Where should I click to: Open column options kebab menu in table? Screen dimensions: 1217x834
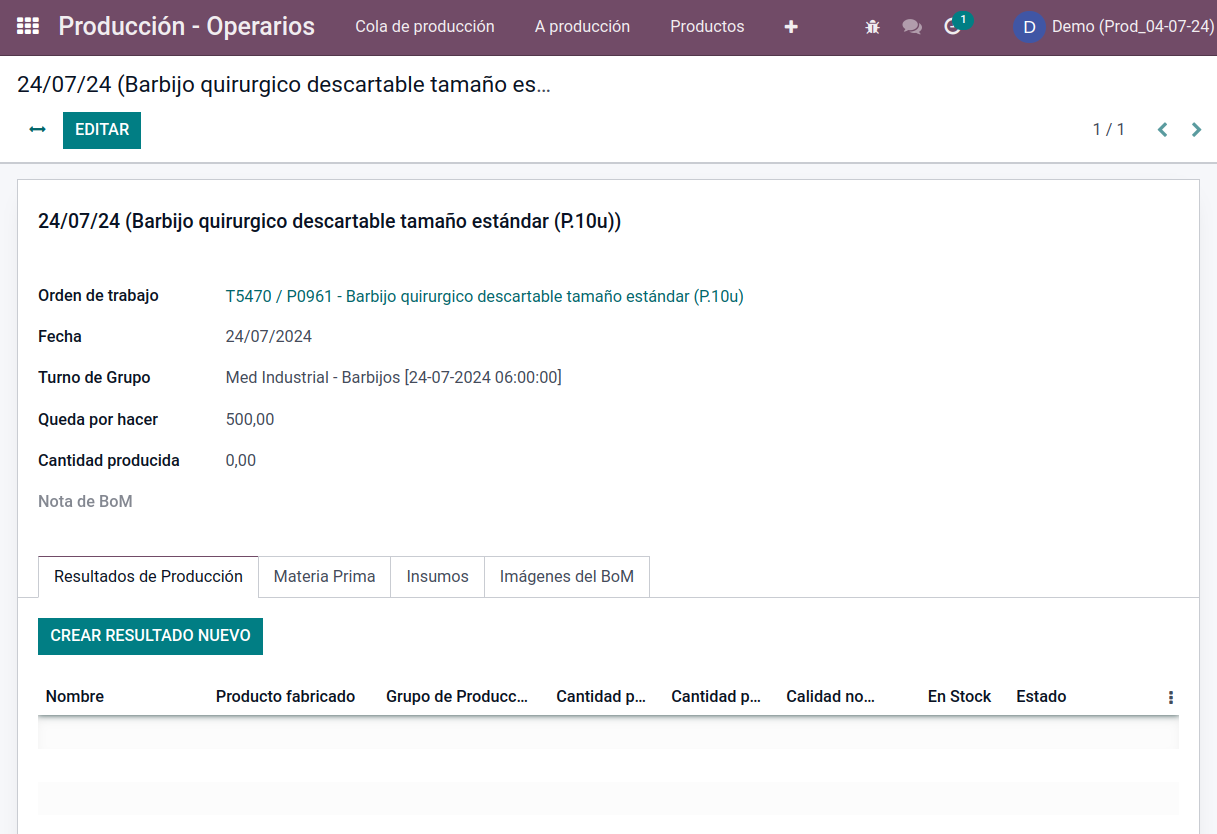click(x=1171, y=697)
